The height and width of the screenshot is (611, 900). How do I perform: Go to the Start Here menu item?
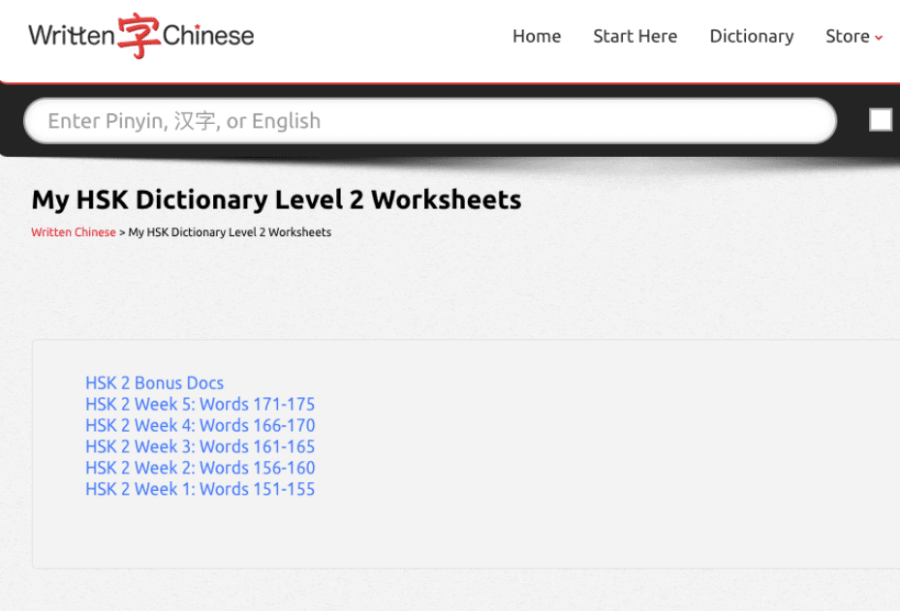pos(635,36)
